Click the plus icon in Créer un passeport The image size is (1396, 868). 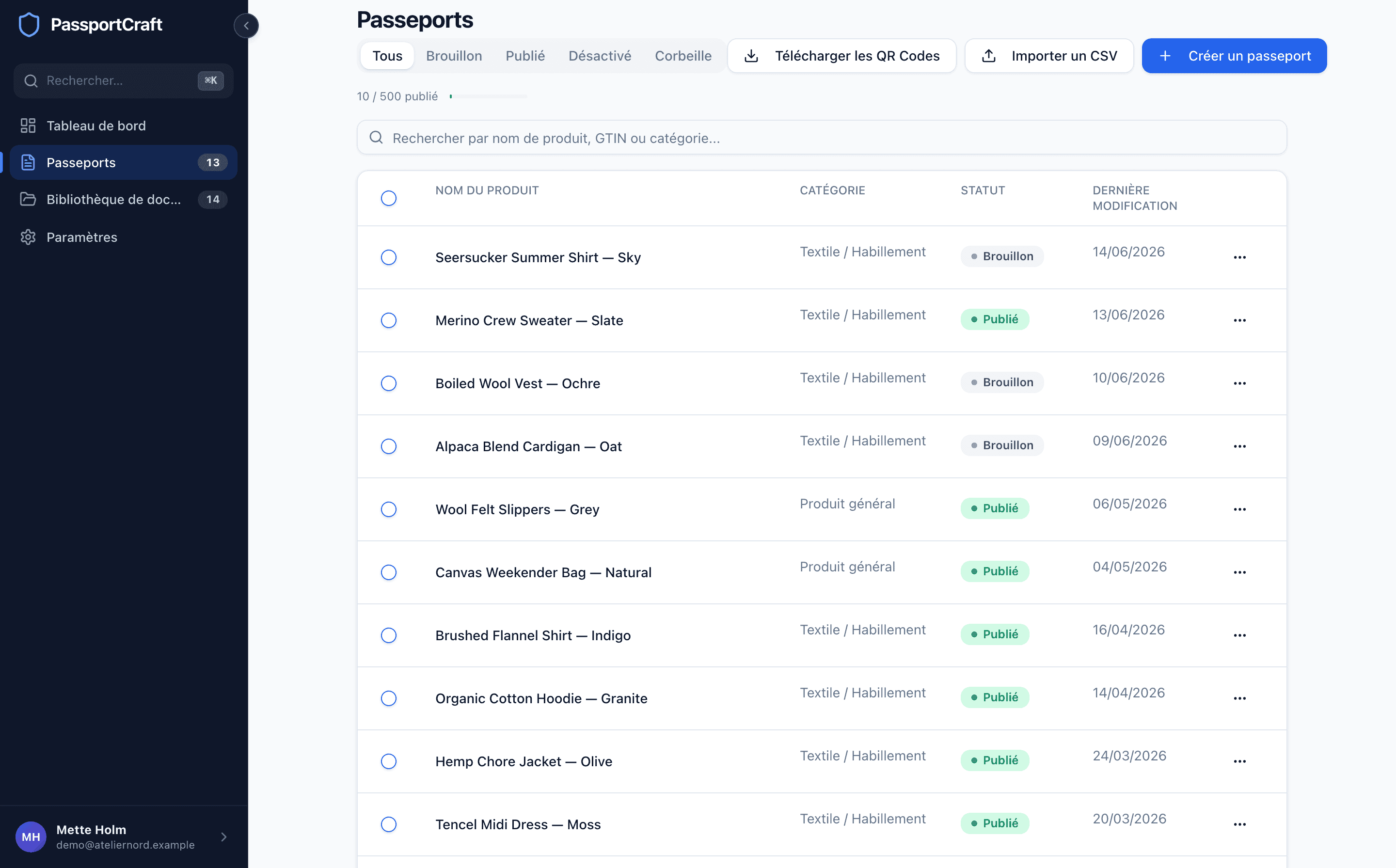coord(1165,56)
